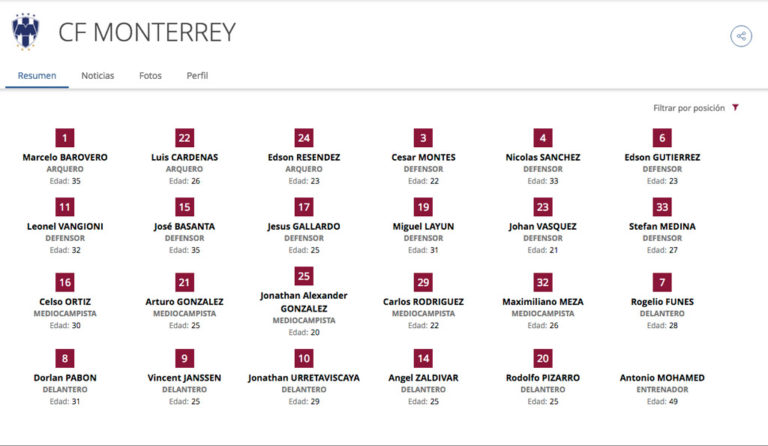768x446 pixels.
Task: Click jersey number 21 badge
Action: click(x=184, y=282)
